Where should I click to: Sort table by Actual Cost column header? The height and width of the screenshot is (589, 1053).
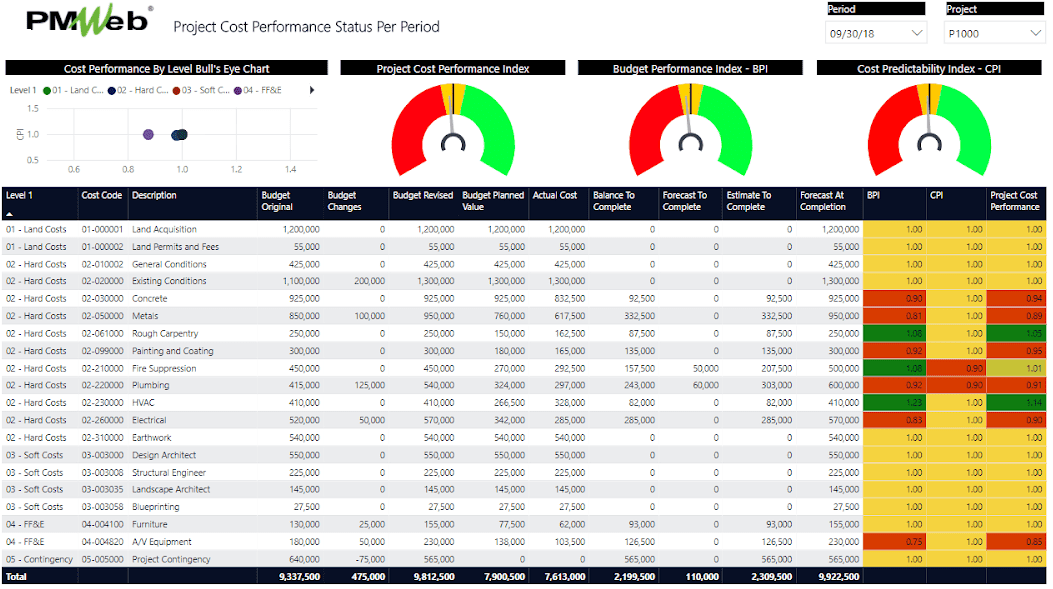click(x=554, y=195)
